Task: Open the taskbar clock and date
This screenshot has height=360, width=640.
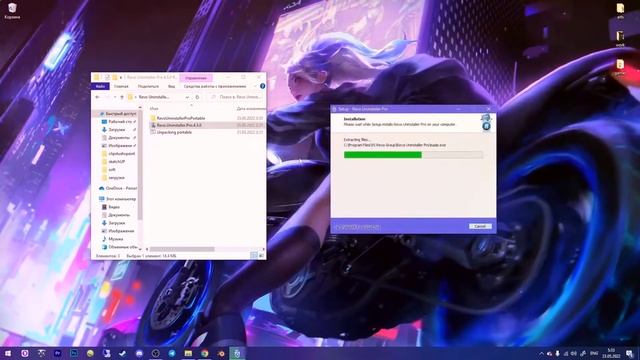Action: (611, 353)
